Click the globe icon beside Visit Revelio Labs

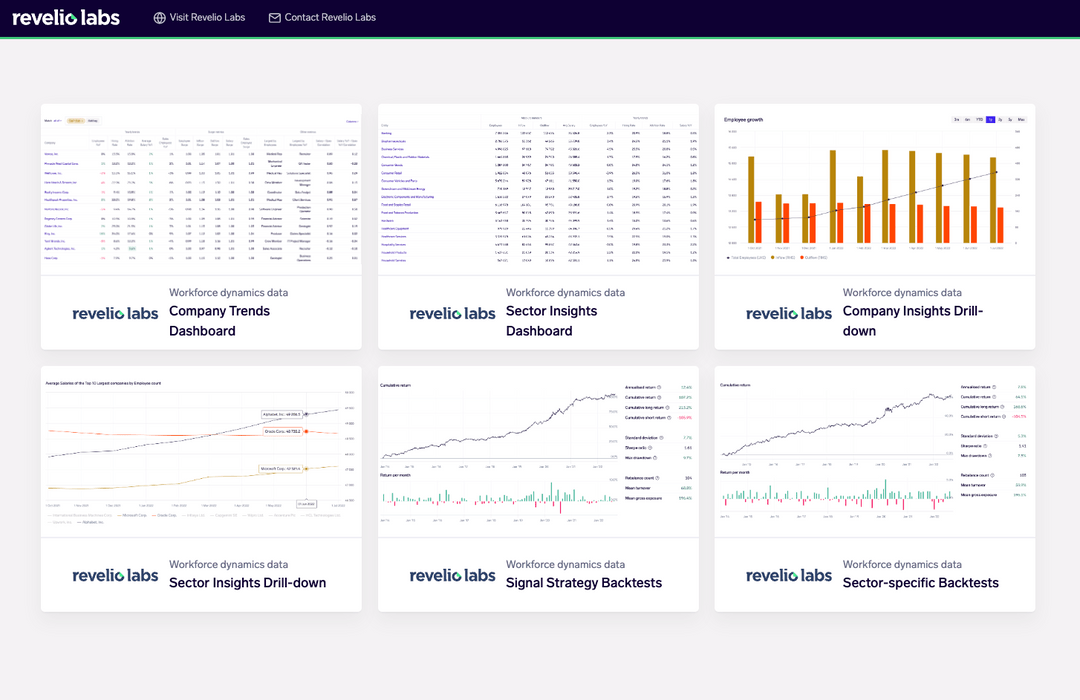(x=158, y=17)
